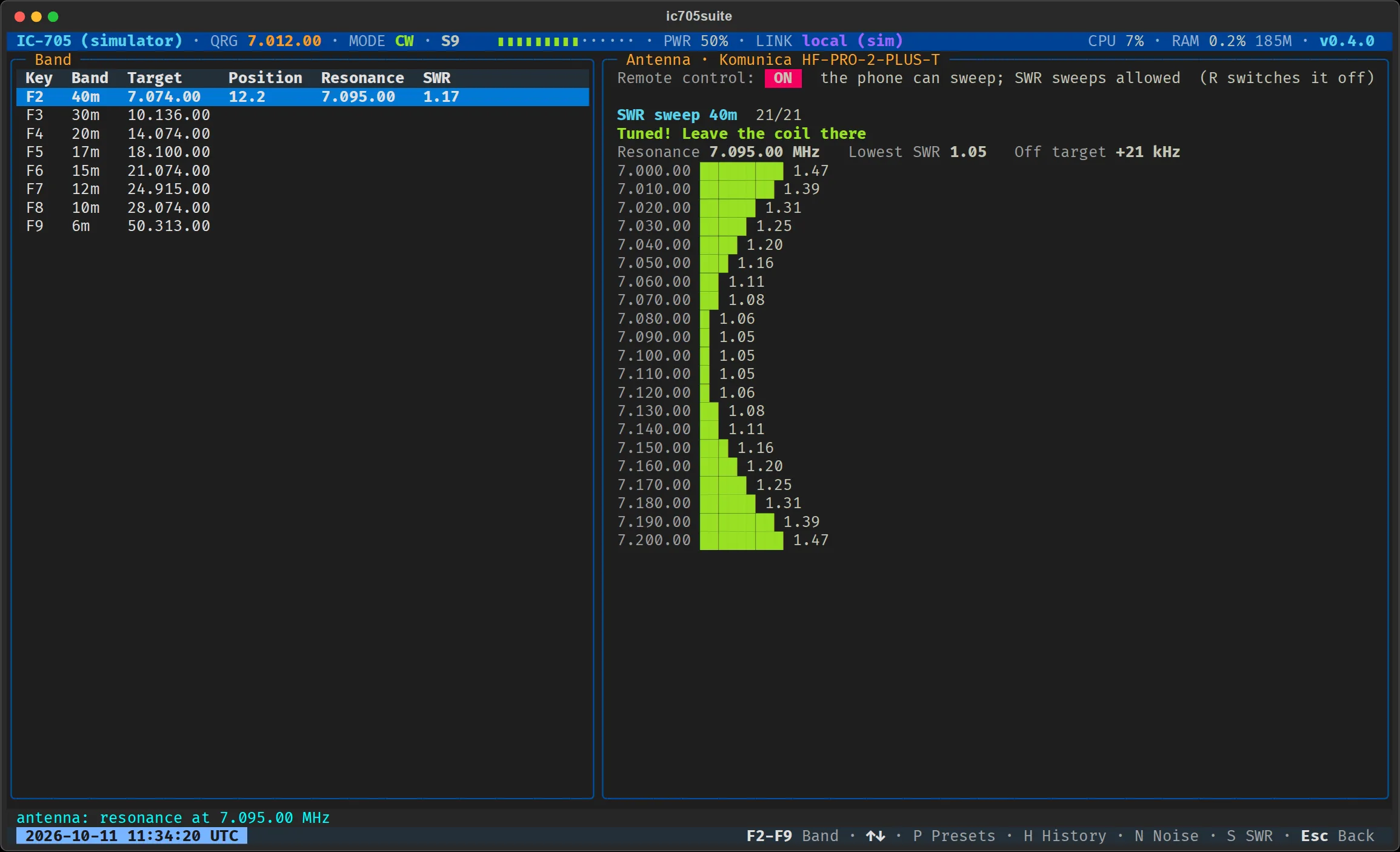The height and width of the screenshot is (852, 1400).
Task: Click the 7.050.00 sweep row
Action: pos(696,263)
